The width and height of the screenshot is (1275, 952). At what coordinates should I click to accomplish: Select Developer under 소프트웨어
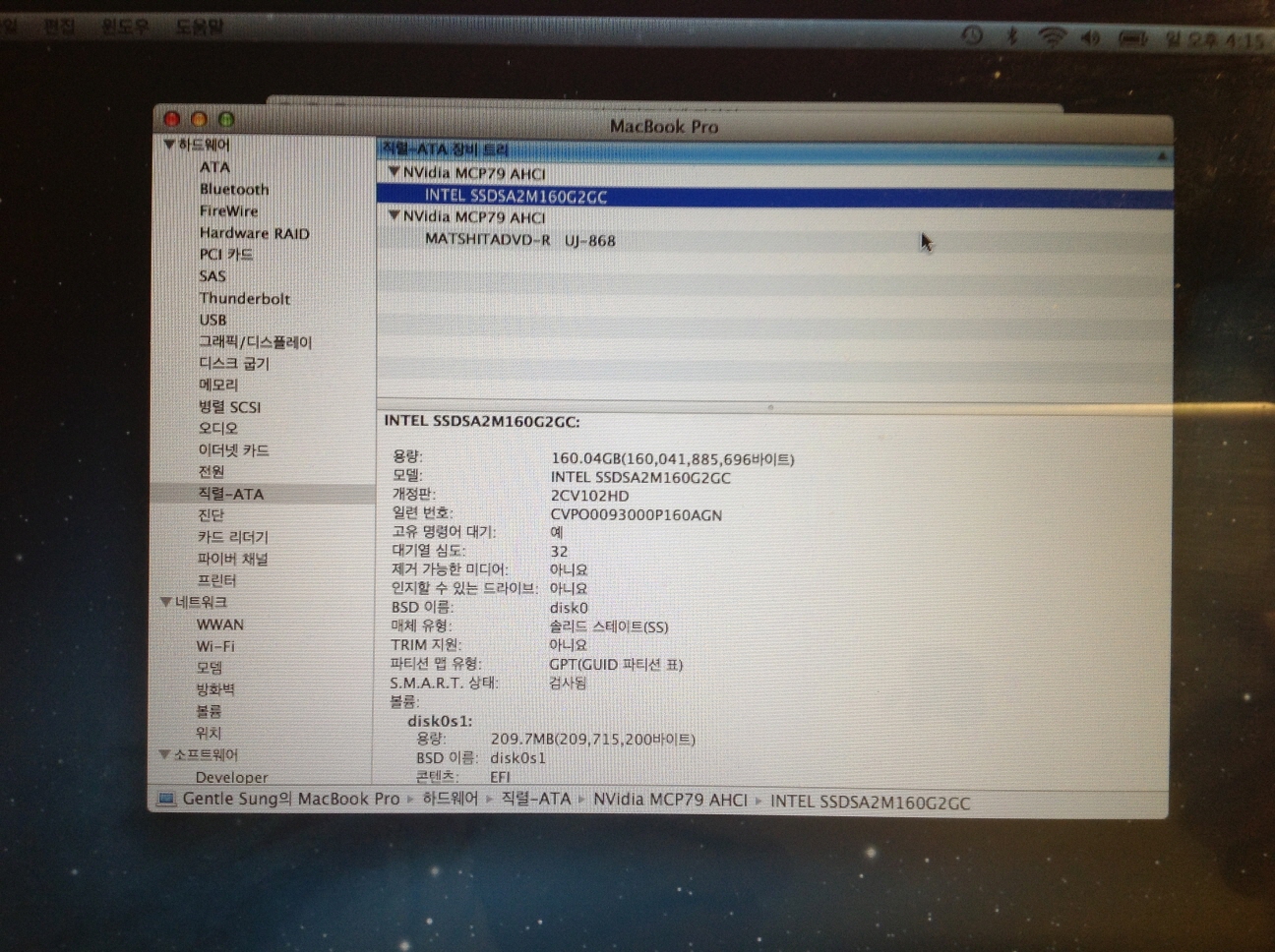231,777
